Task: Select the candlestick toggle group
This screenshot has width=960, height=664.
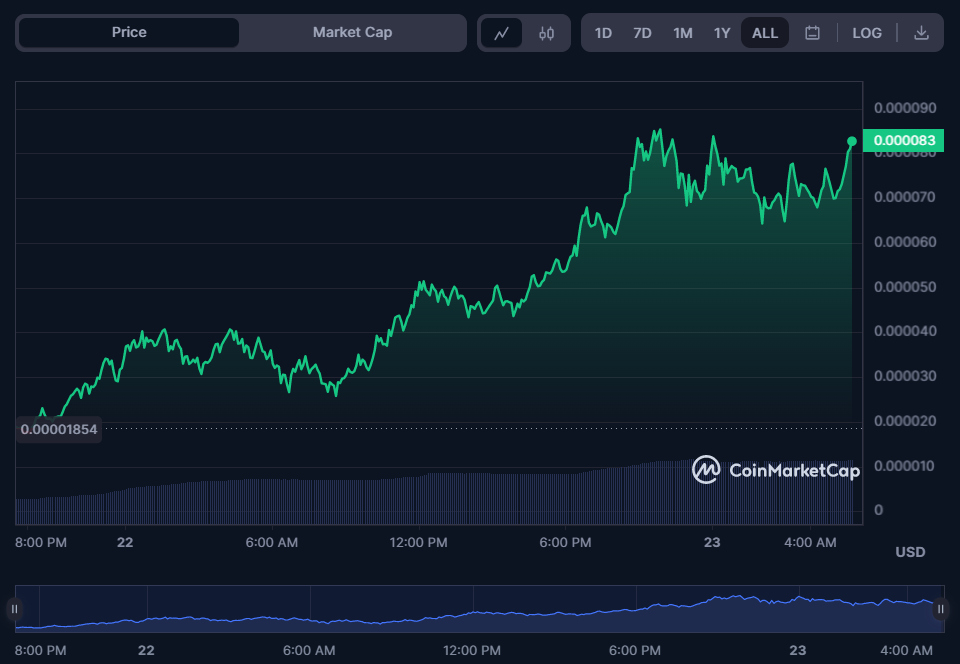Action: click(x=524, y=32)
